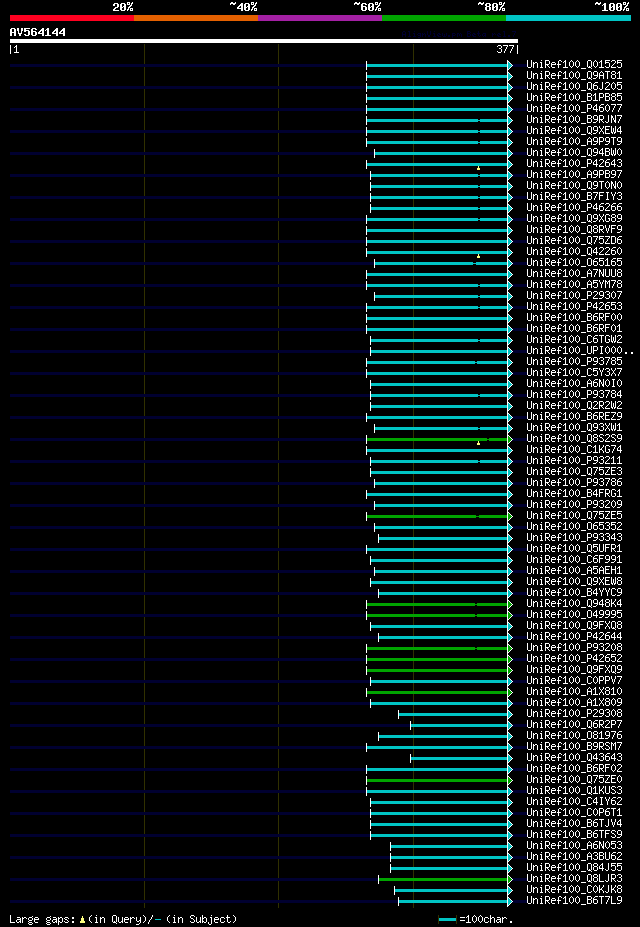Click hit label UniRef100_A6N0I0
This screenshot has height=927, width=640.
coord(574,383)
